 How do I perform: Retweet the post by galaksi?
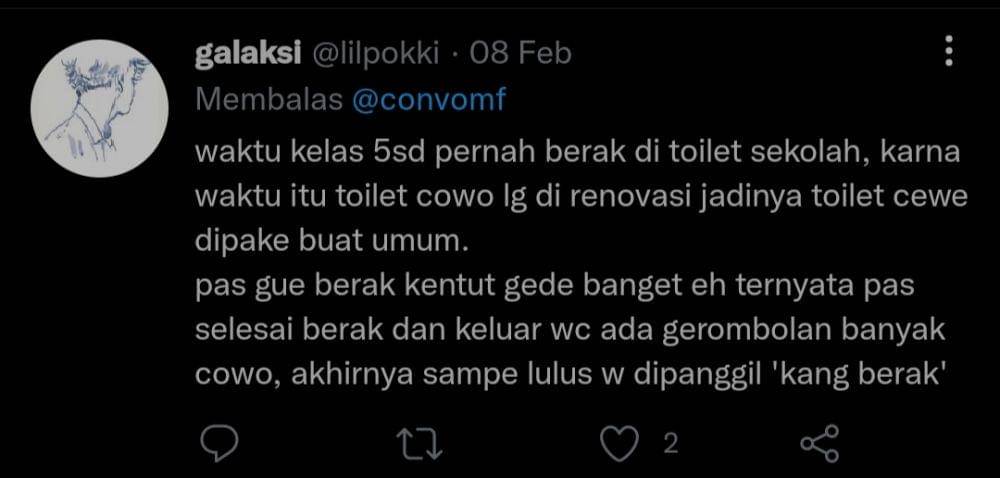tap(417, 443)
